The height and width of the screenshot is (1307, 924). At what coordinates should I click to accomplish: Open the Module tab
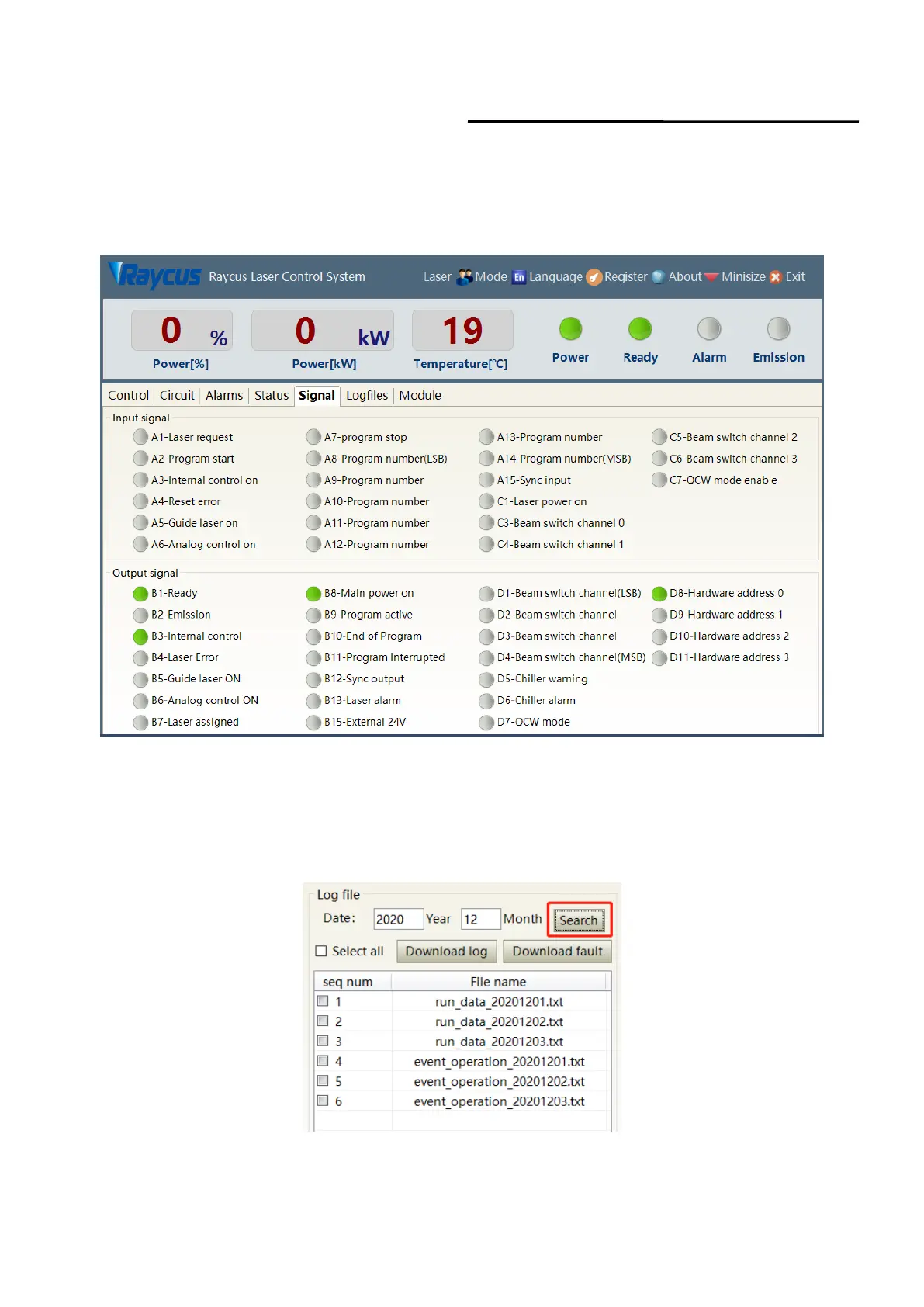(x=420, y=395)
